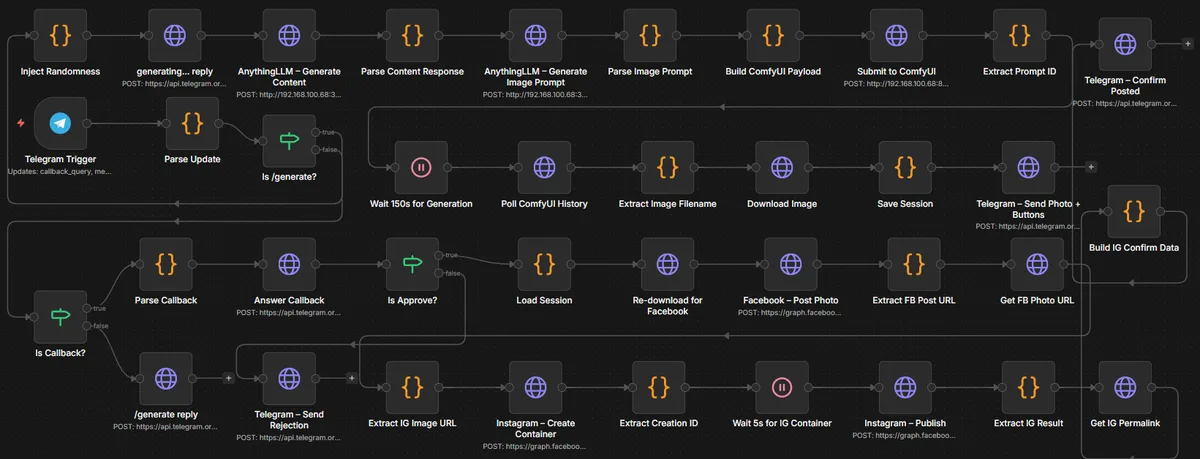Open Telegram – Send Rejection node
Screen dimensions: 1200x459
tap(289, 378)
